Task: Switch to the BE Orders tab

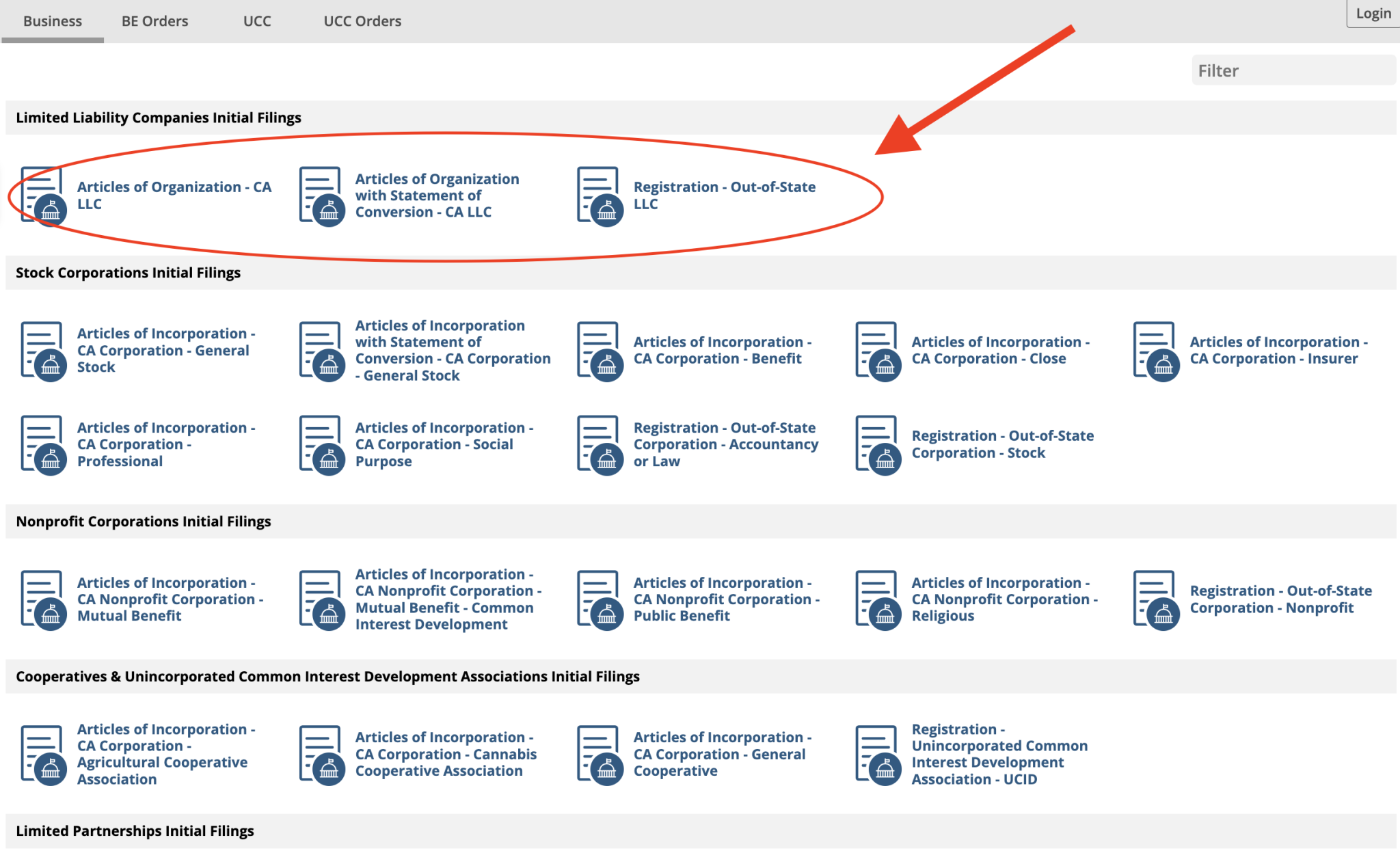Action: point(154,21)
